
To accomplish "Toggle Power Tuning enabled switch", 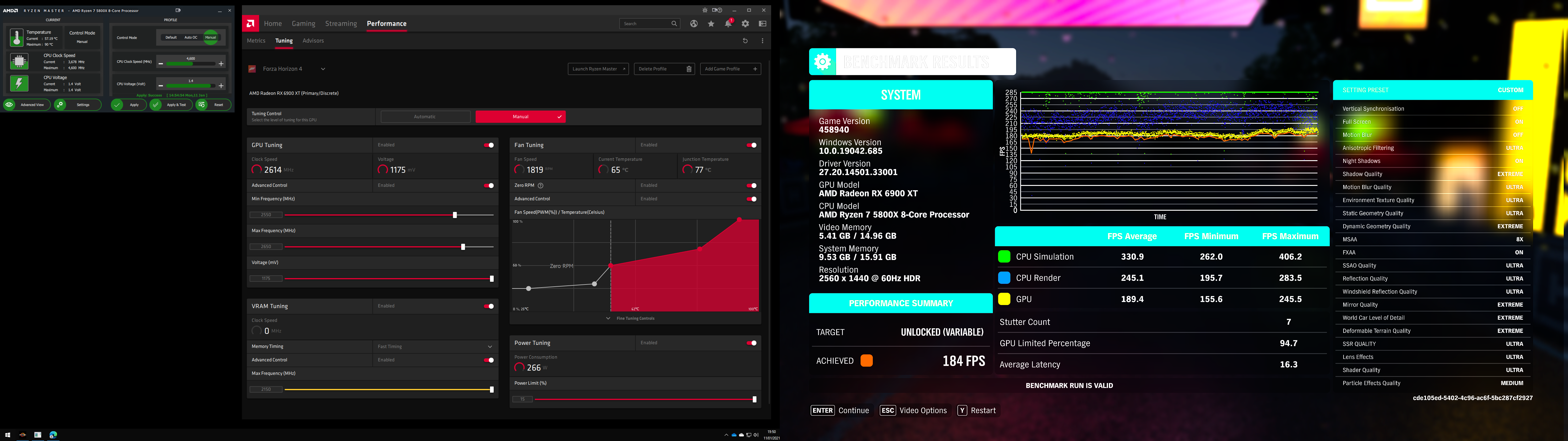I will click(x=752, y=342).
